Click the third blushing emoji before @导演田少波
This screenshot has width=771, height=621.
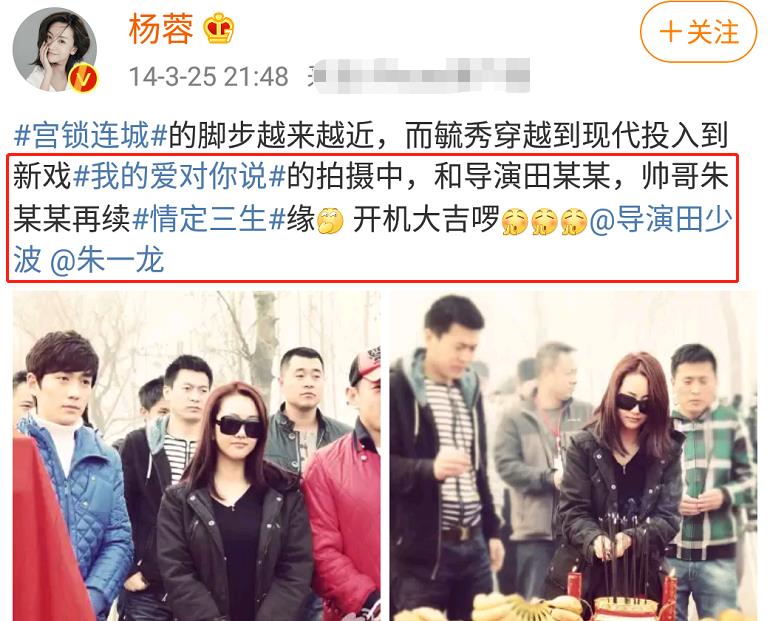coord(574,220)
